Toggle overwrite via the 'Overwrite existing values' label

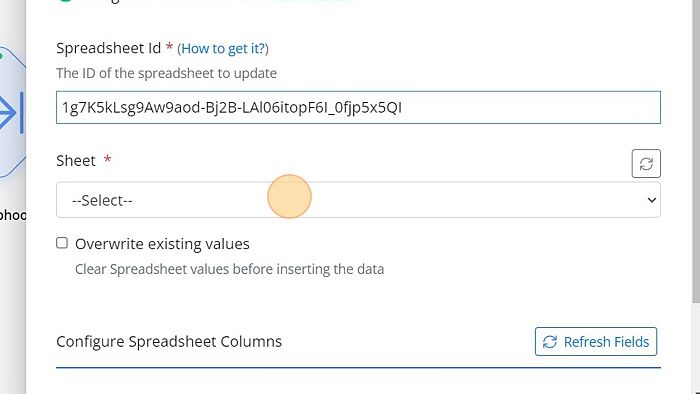[x=162, y=244]
